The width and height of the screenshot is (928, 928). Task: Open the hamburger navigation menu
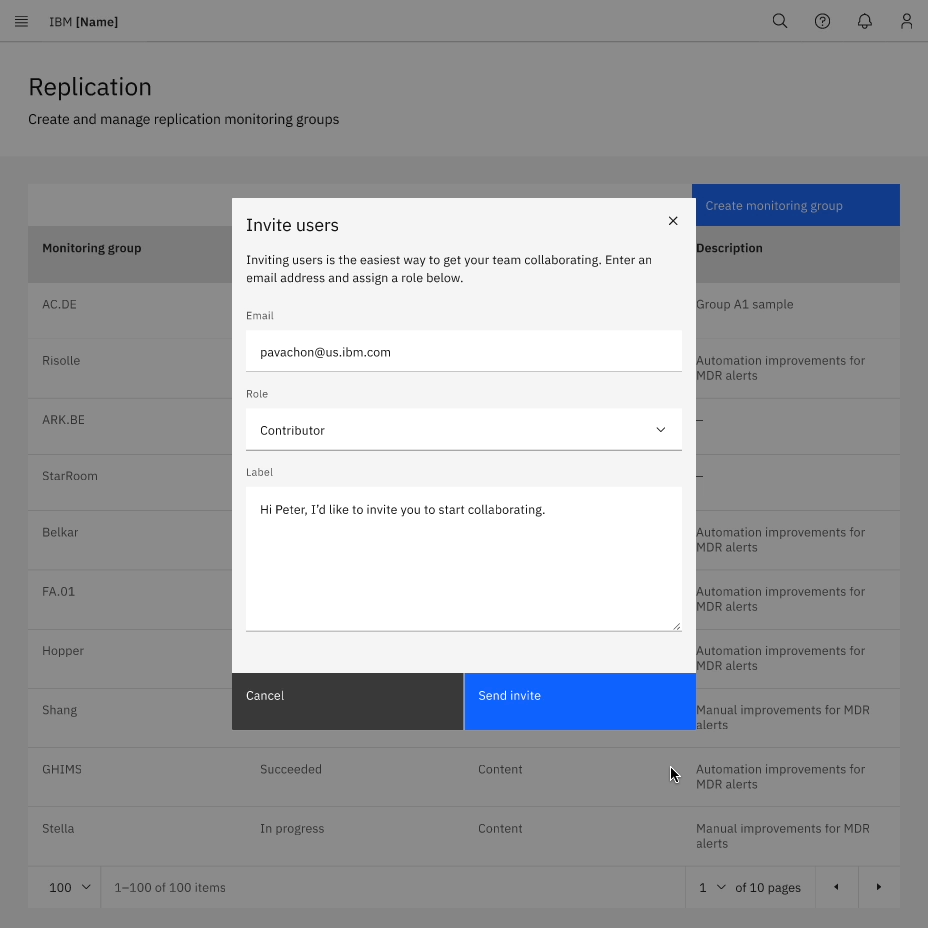pyautogui.click(x=21, y=20)
